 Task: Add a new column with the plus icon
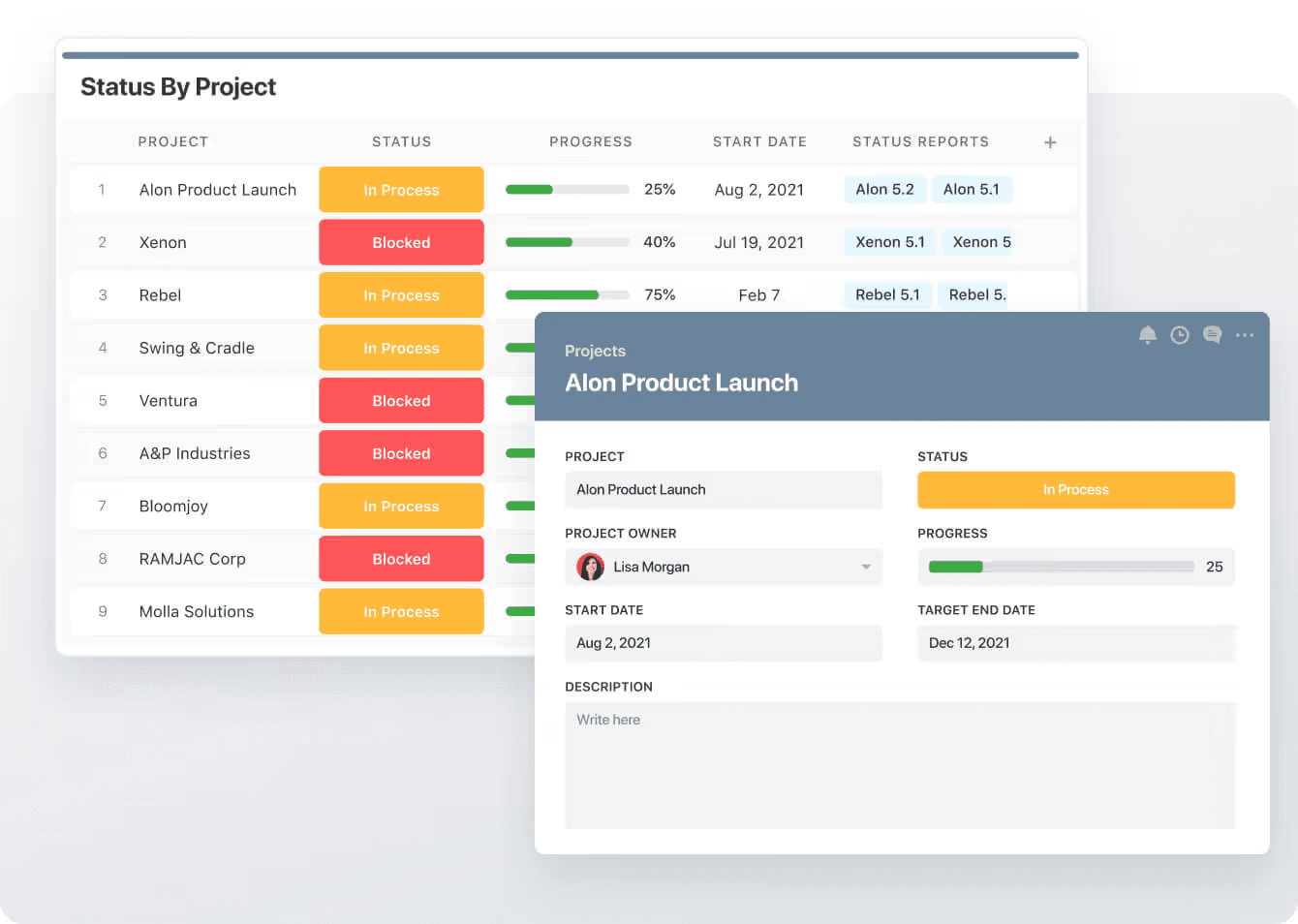pyautogui.click(x=1050, y=141)
